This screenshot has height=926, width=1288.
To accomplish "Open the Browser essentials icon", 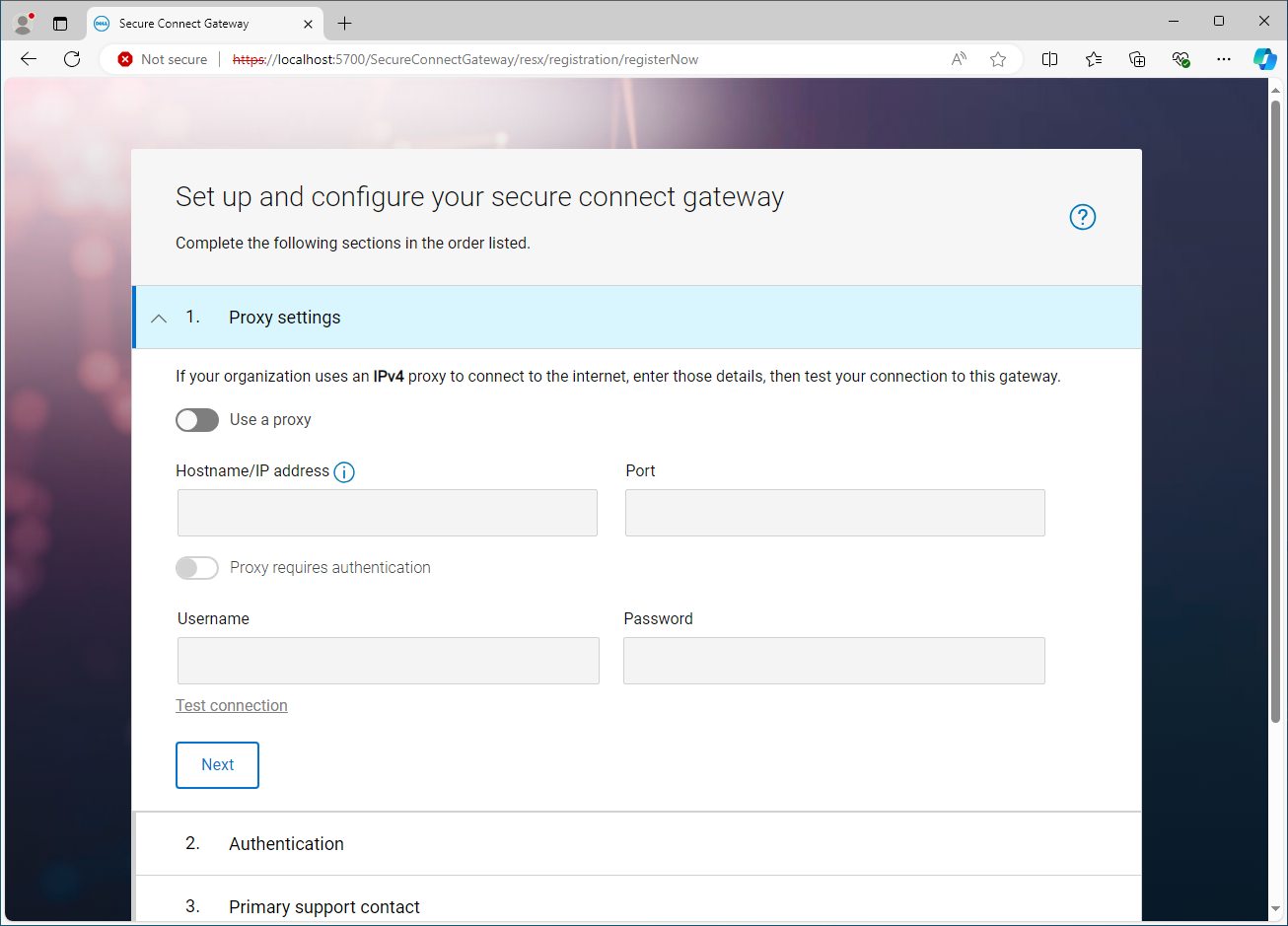I will point(1181,59).
